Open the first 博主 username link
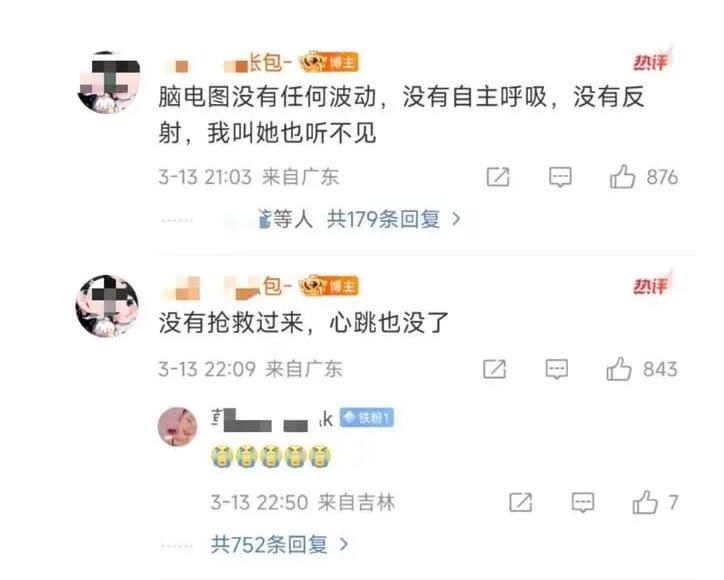The width and height of the screenshot is (724, 580). coord(228,63)
